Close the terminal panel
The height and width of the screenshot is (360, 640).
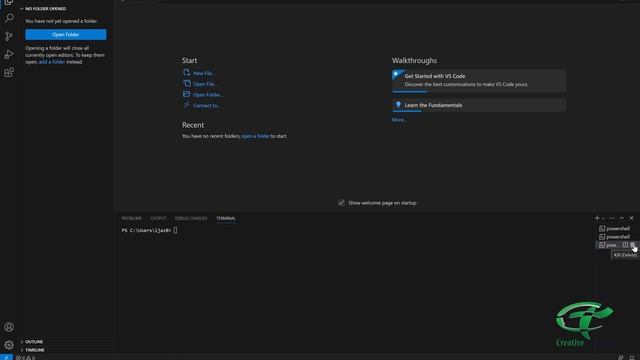click(631, 218)
